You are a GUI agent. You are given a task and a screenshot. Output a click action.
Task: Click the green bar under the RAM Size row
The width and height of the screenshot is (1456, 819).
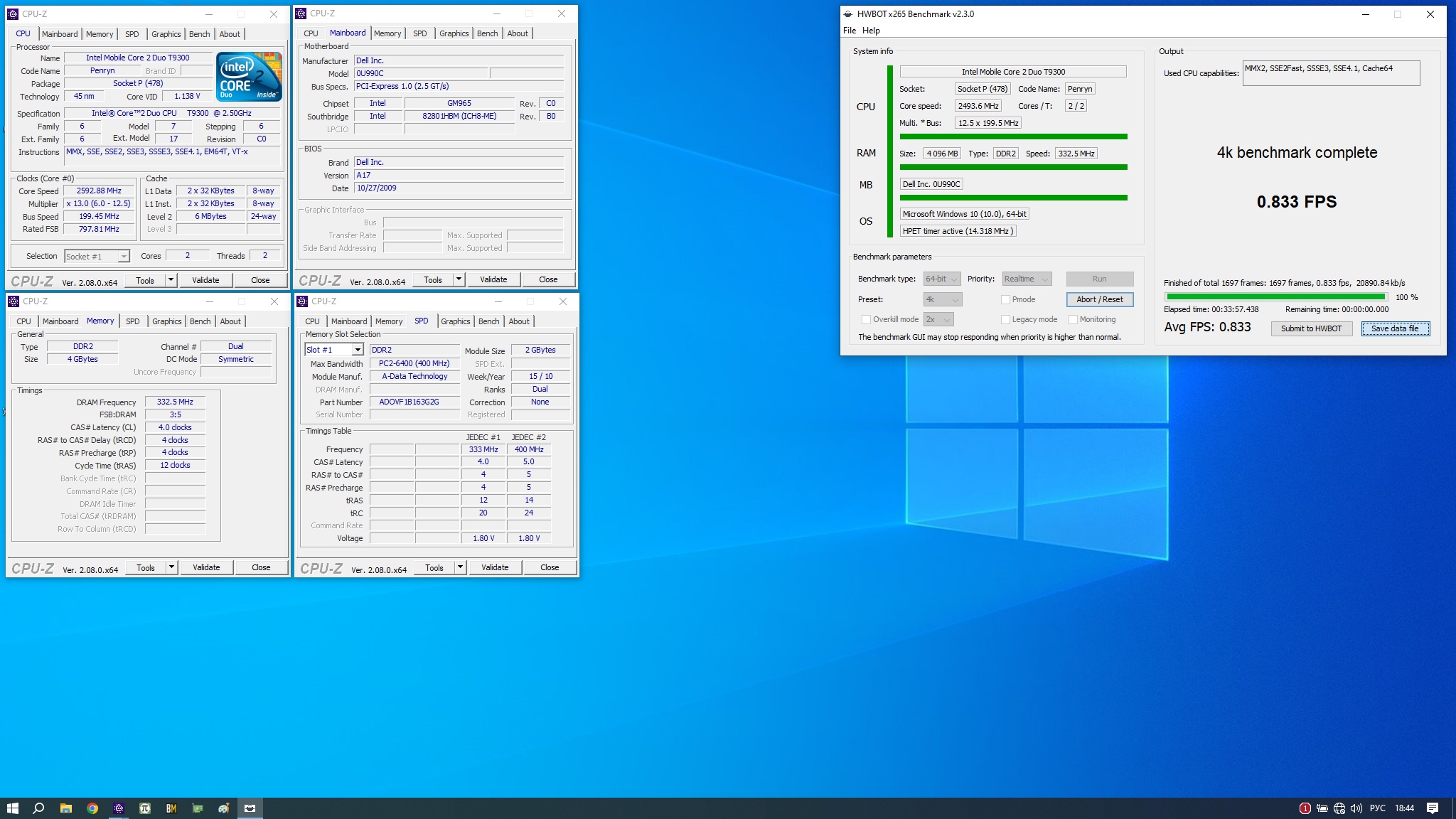[1013, 167]
